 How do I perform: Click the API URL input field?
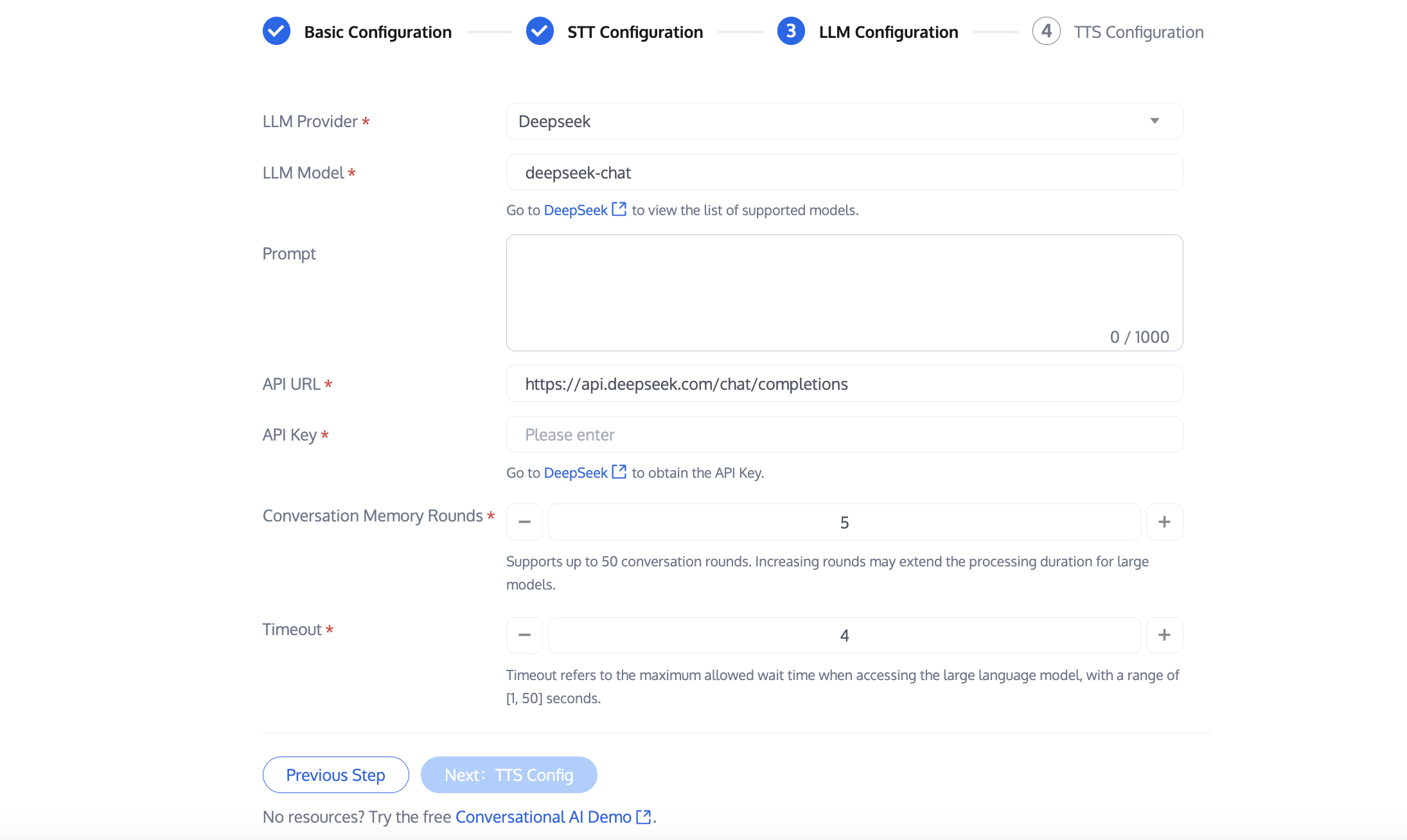click(x=844, y=384)
